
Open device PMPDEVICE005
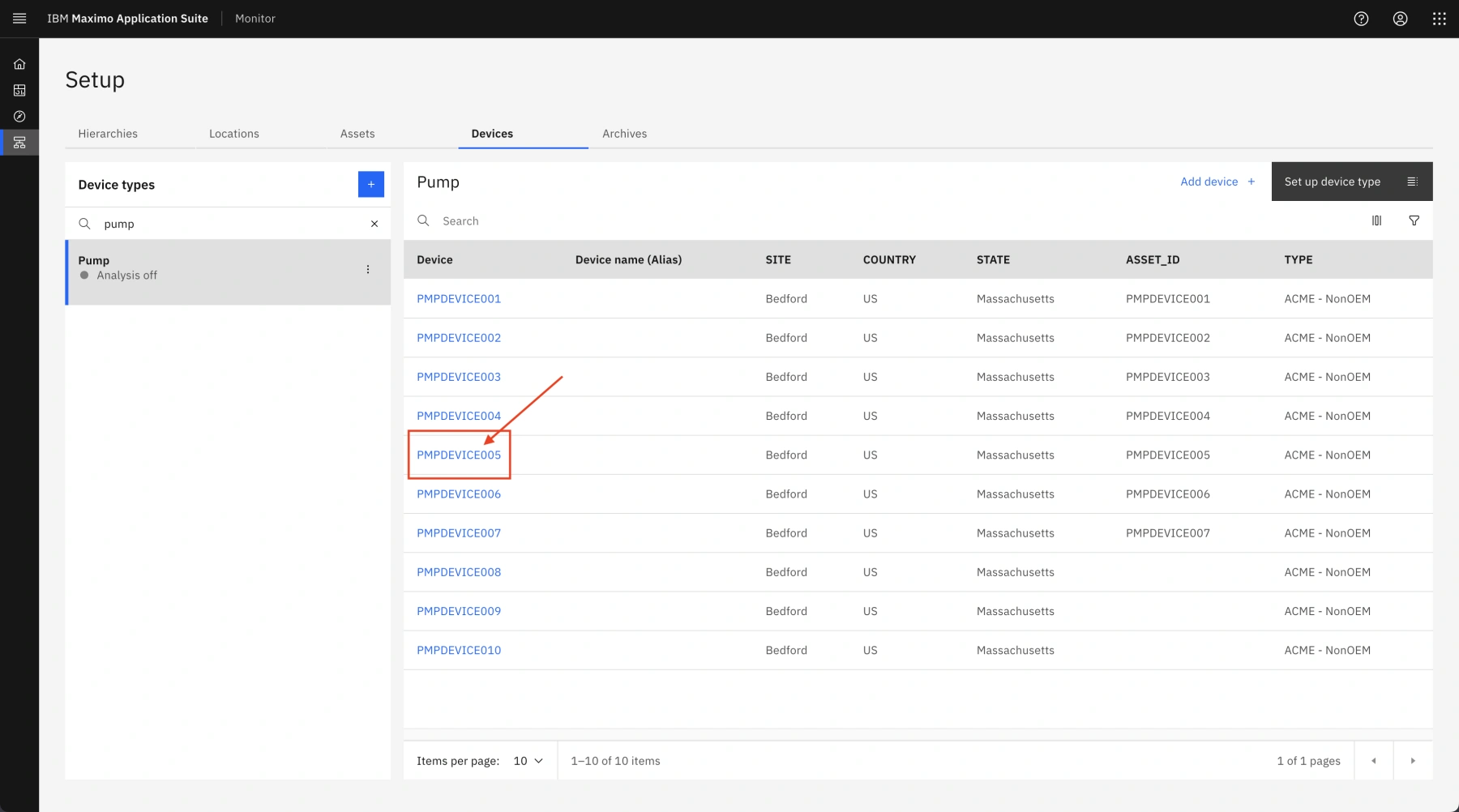tap(459, 455)
